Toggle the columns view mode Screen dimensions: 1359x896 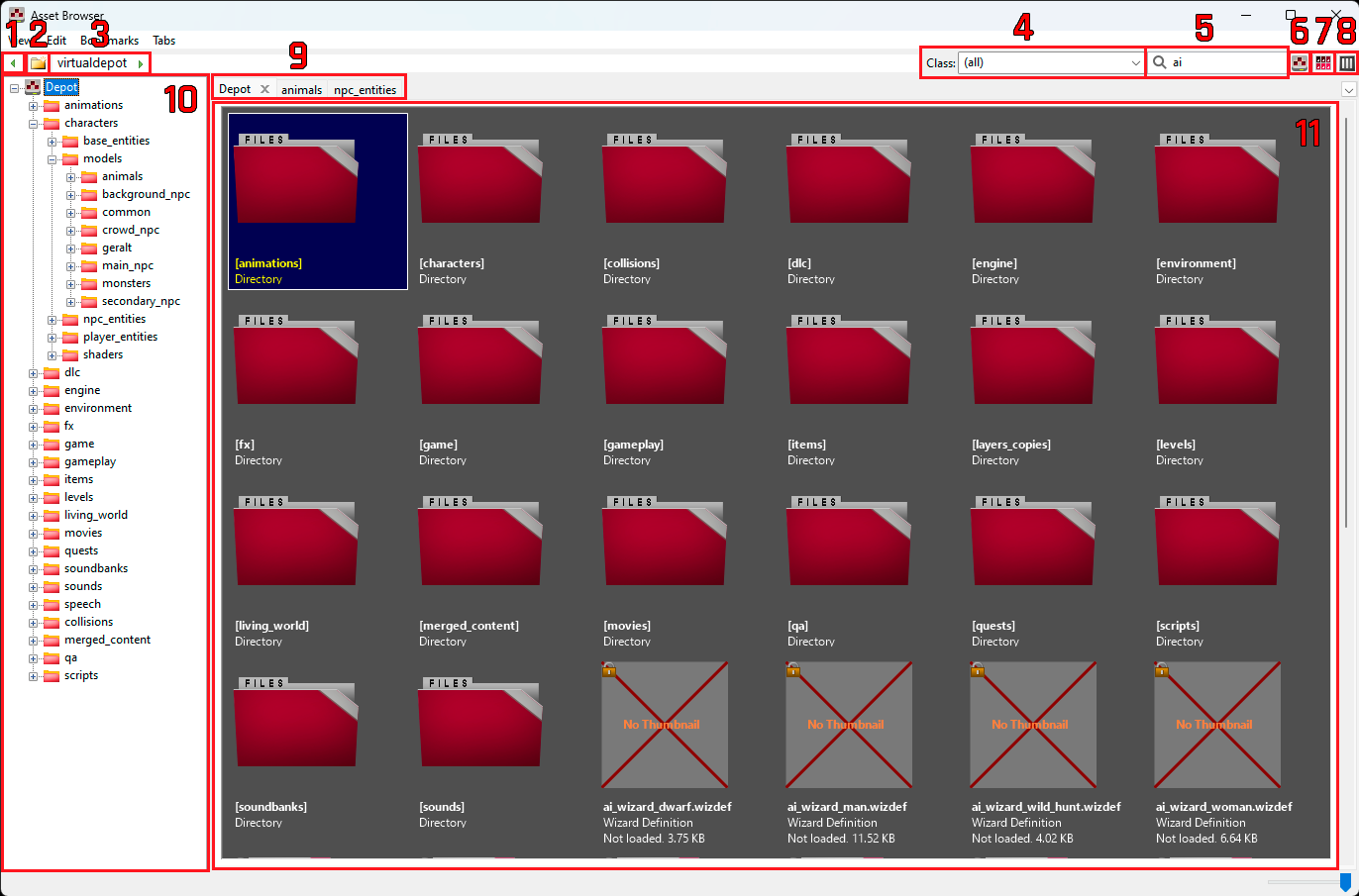pos(1347,62)
